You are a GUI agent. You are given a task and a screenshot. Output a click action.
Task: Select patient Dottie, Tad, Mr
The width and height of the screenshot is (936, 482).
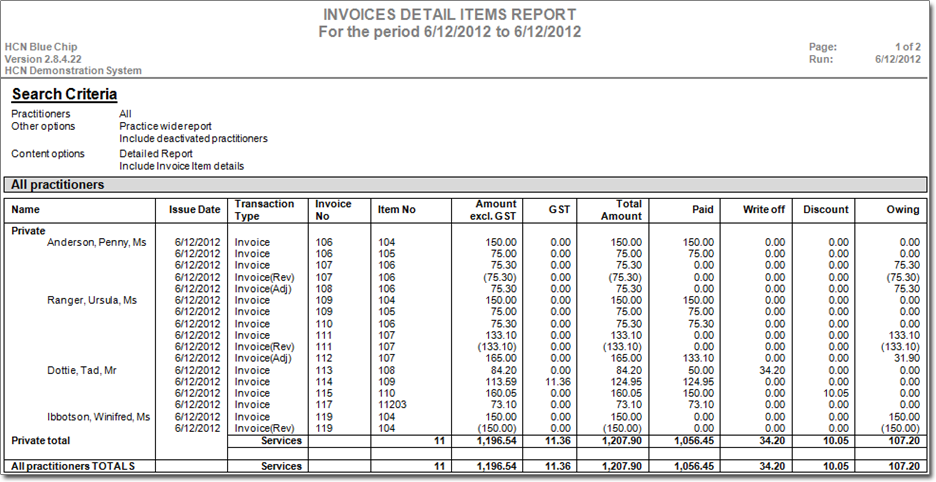coord(82,370)
